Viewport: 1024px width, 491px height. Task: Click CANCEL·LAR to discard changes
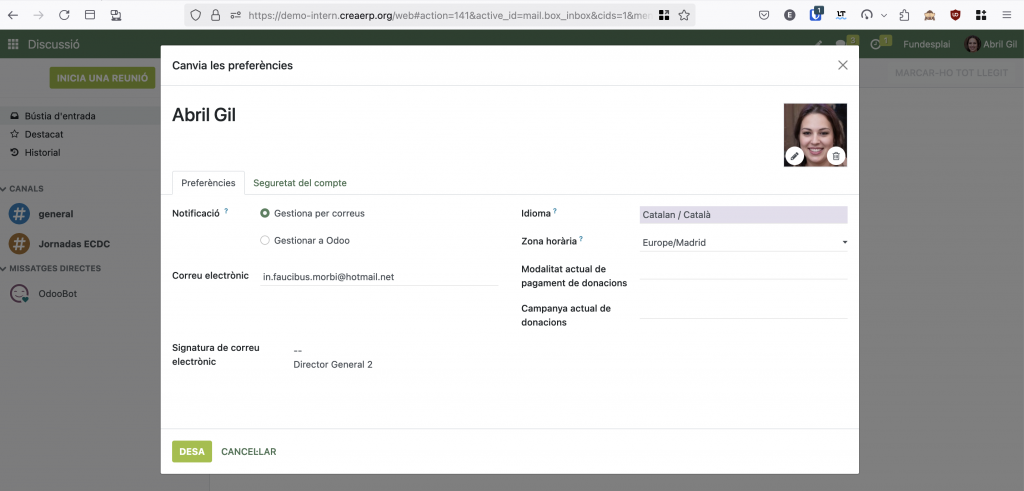point(248,452)
